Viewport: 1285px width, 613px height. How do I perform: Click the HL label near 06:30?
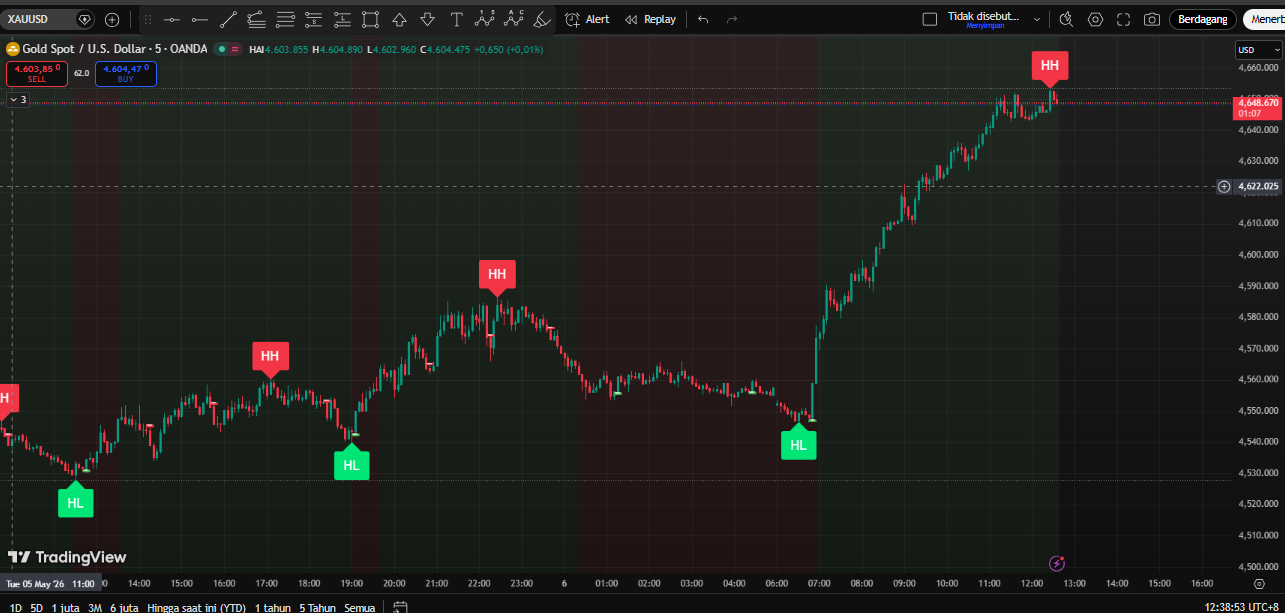[798, 445]
